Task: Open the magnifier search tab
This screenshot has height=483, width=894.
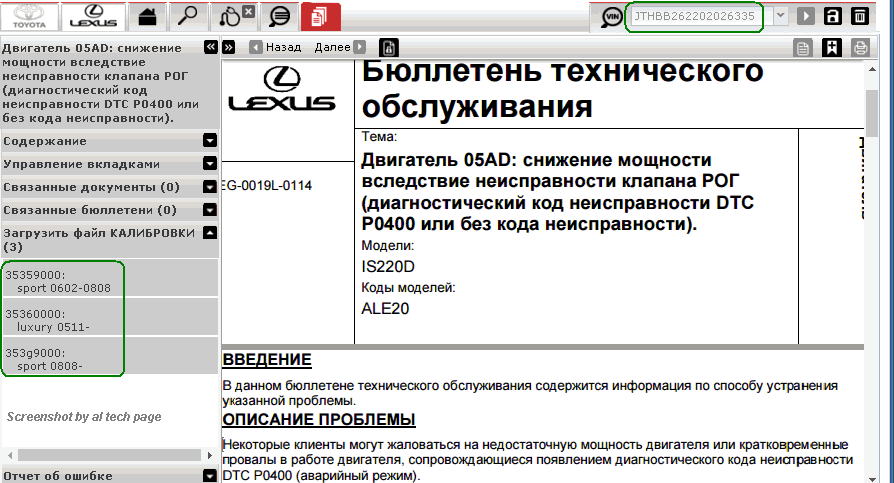Action: point(188,16)
